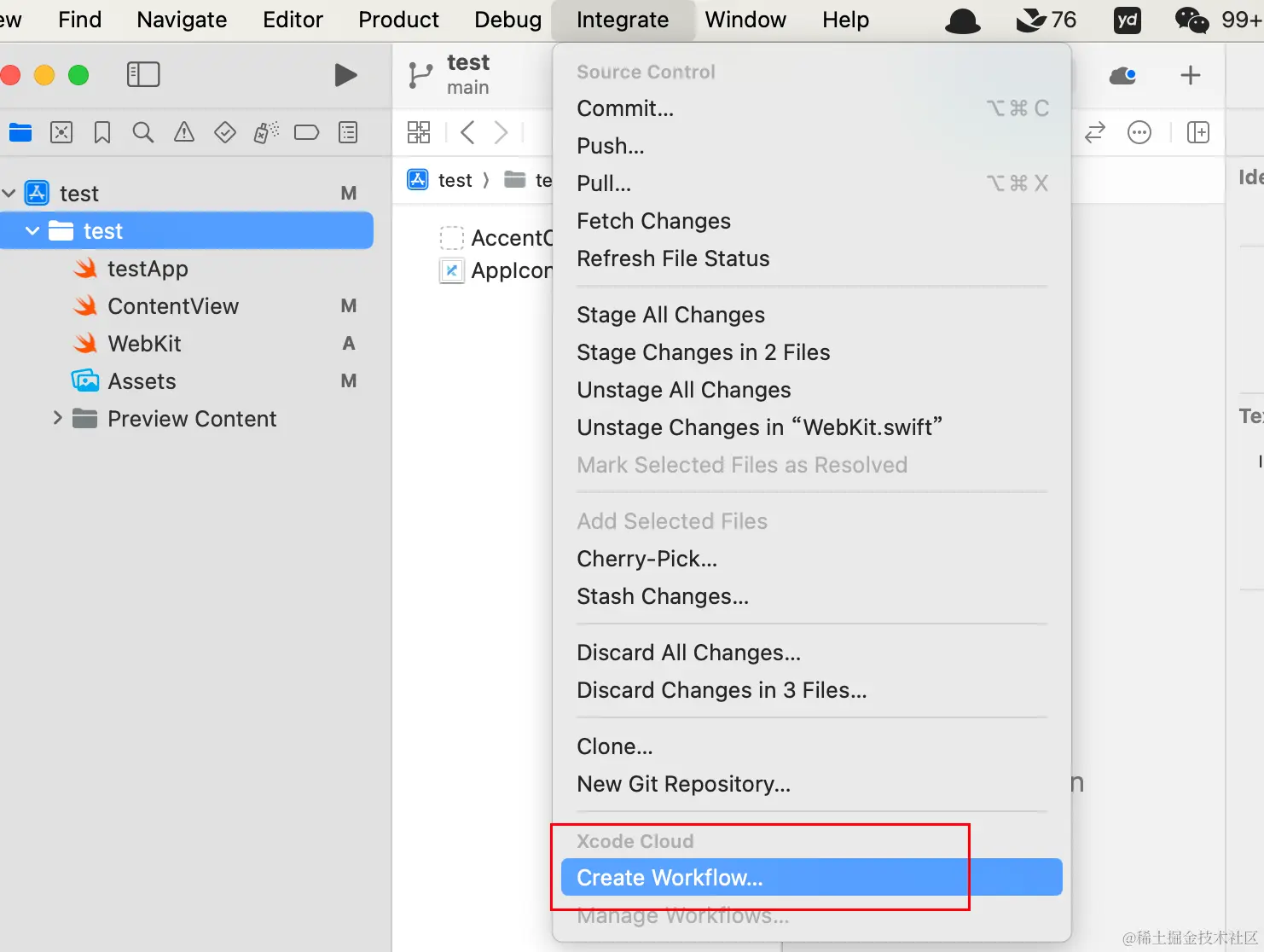This screenshot has height=952, width=1264.
Task: Open the Project navigator folder icon
Action: [20, 132]
